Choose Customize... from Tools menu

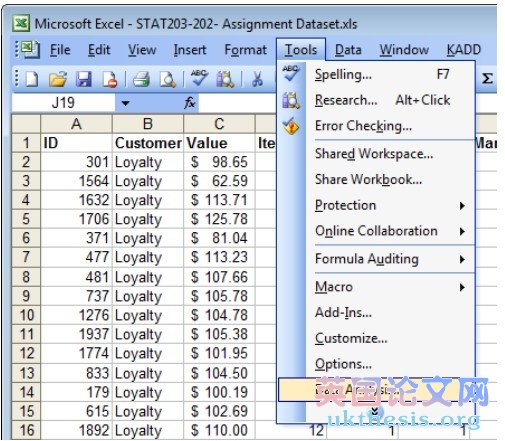(x=376, y=338)
